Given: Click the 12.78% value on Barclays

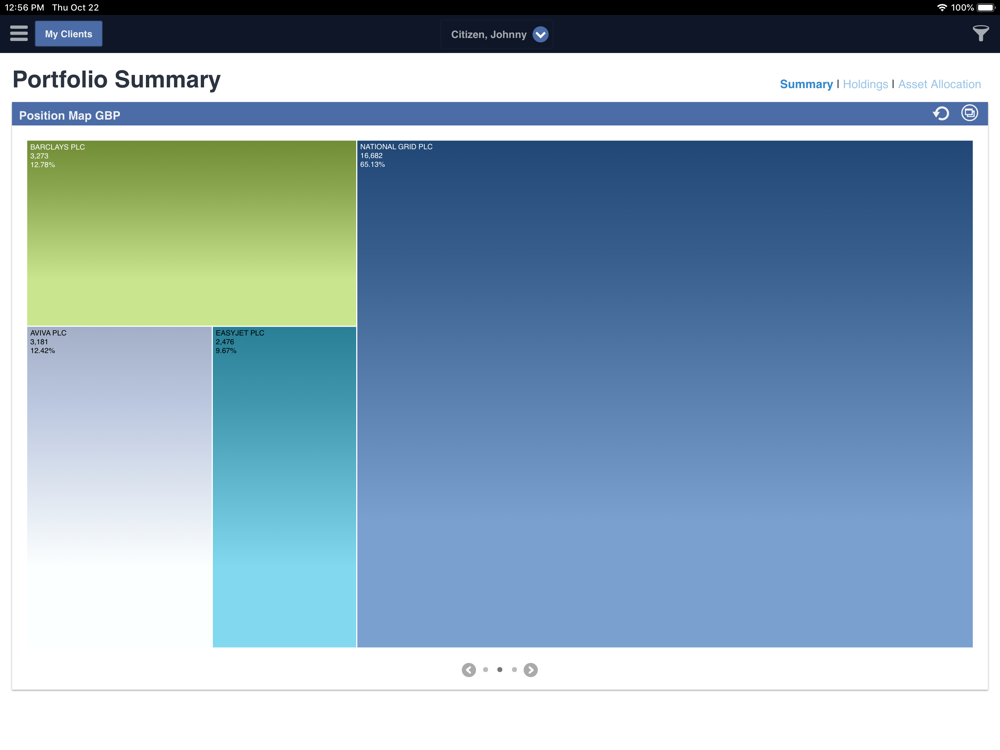Looking at the screenshot, I should (x=43, y=165).
